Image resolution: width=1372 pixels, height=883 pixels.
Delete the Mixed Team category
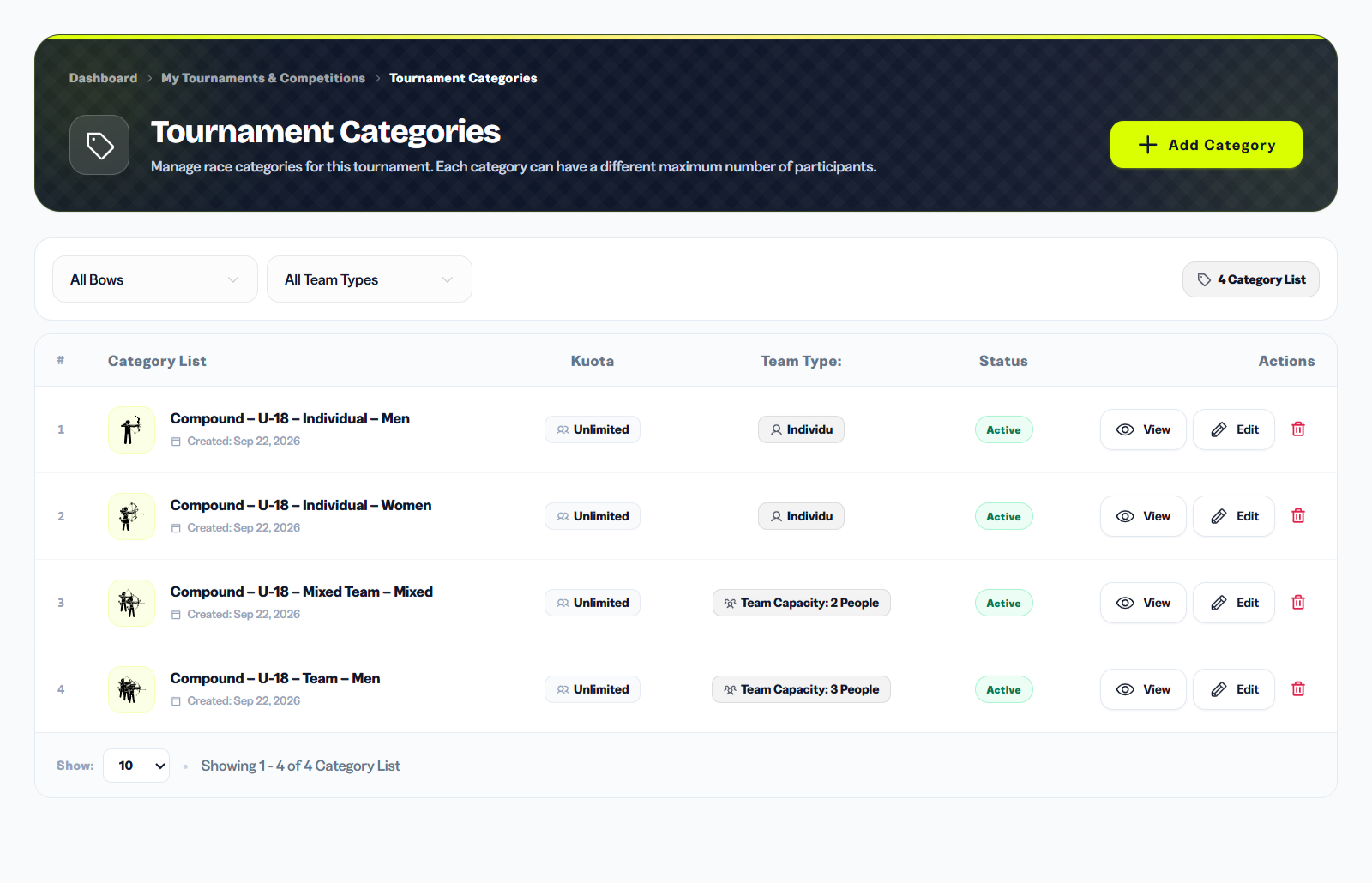[1298, 603]
